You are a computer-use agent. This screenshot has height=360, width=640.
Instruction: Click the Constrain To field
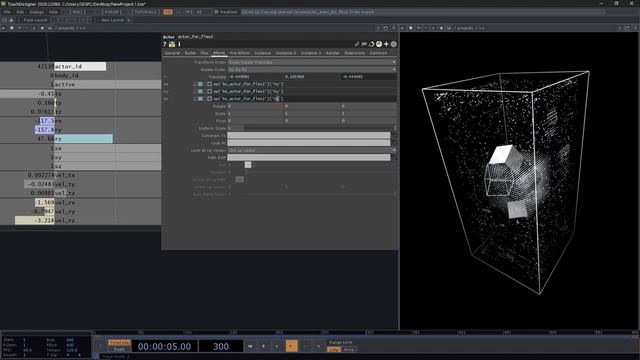309,136
